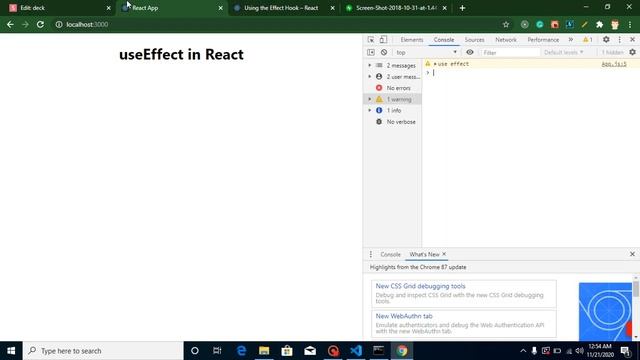Click the console prompt input line
The width and height of the screenshot is (640, 360).
click(531, 73)
